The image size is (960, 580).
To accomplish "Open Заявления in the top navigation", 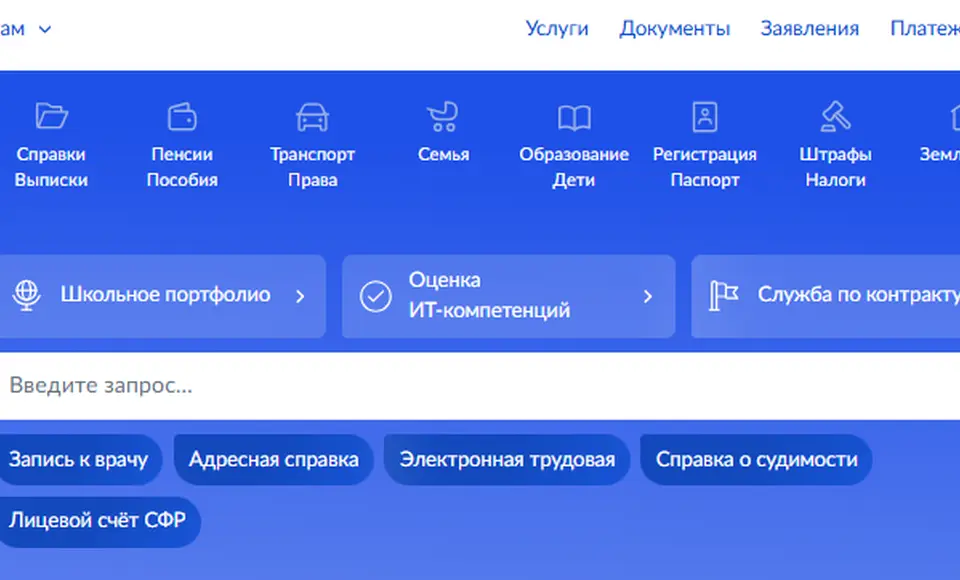I will [x=810, y=28].
